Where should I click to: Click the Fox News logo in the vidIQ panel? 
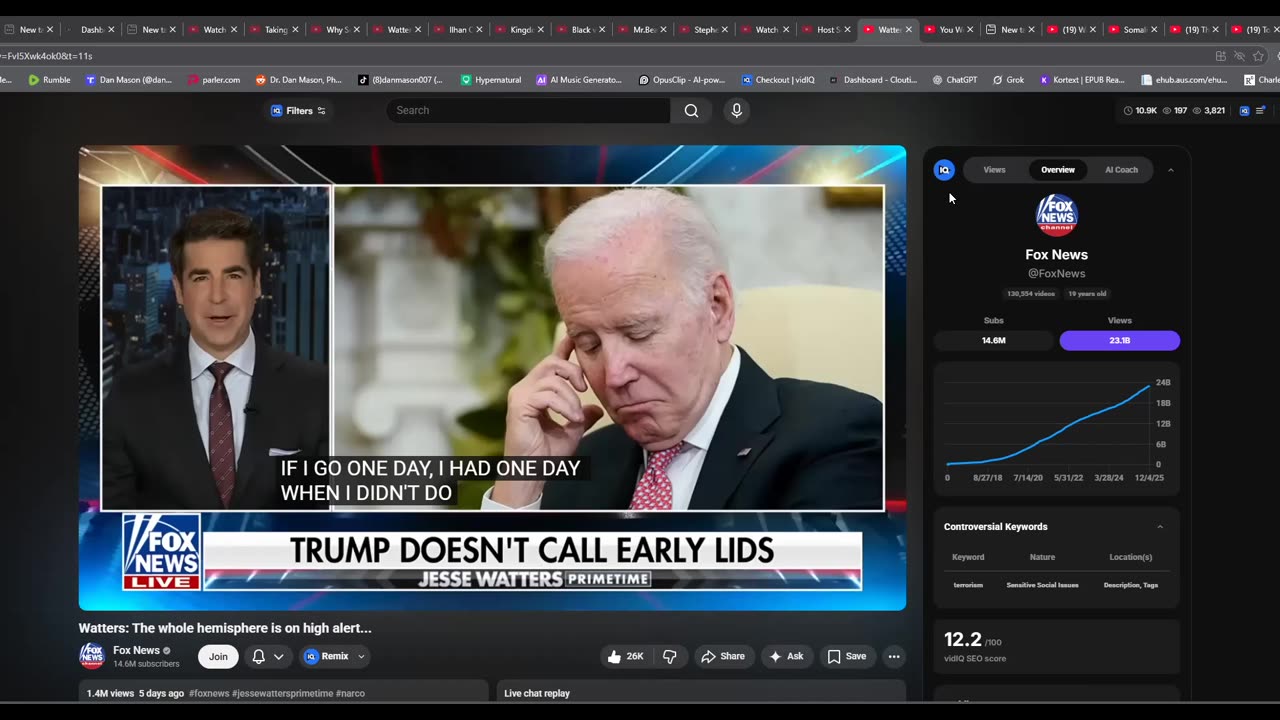coord(1056,215)
